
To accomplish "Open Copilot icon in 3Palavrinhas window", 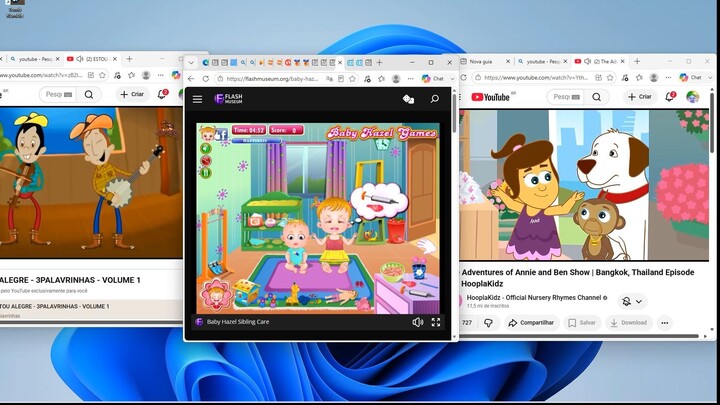I will [176, 75].
